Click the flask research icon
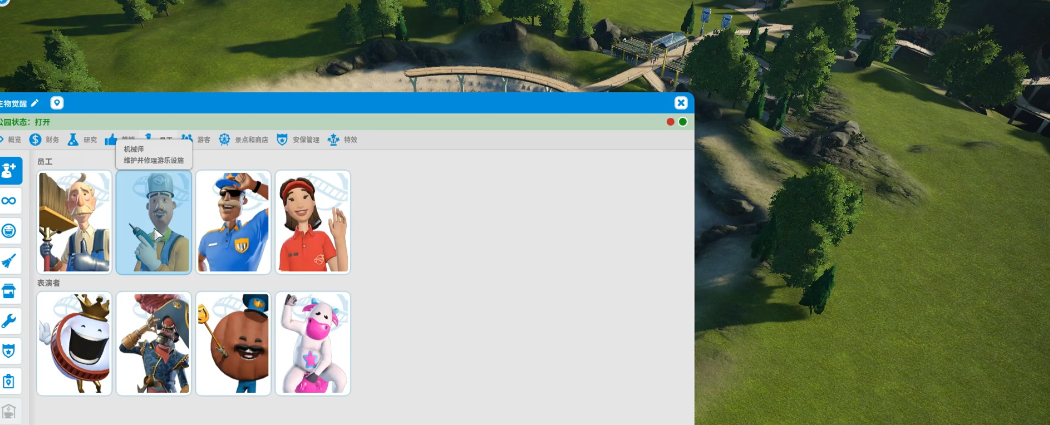This screenshot has height=425, width=1050. (x=73, y=139)
